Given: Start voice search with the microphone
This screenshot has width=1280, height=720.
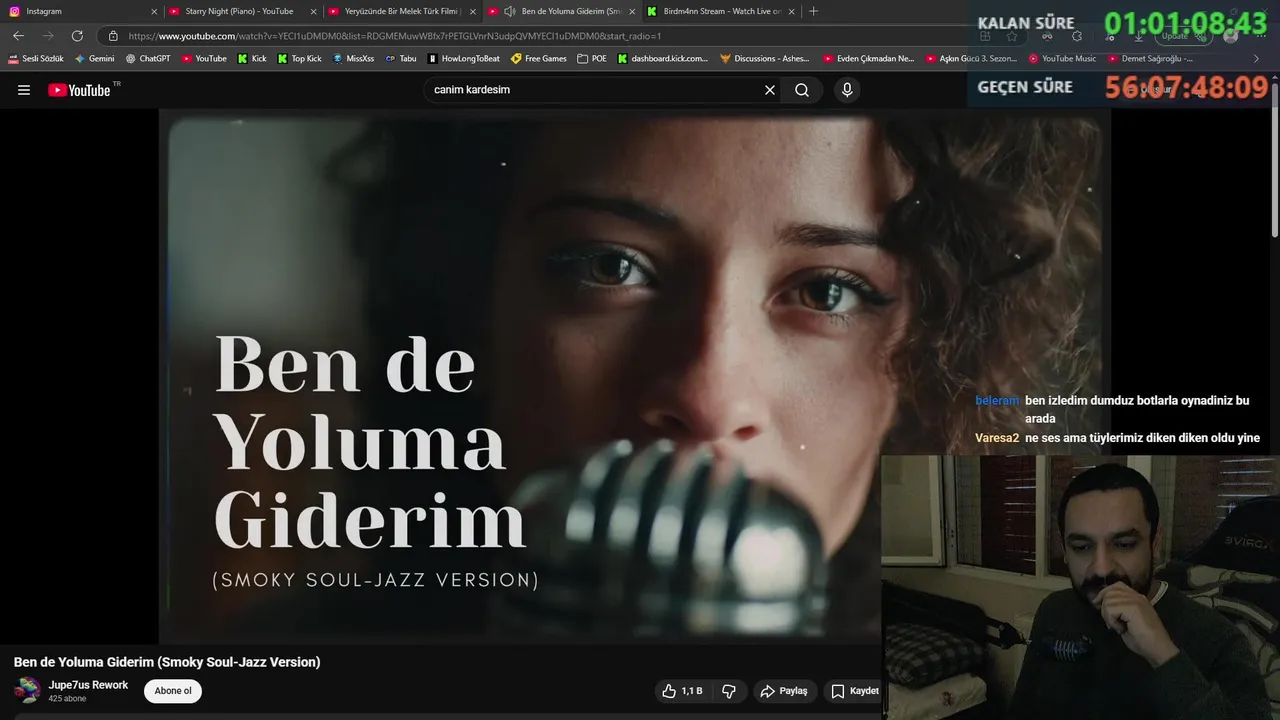Looking at the screenshot, I should tap(847, 90).
